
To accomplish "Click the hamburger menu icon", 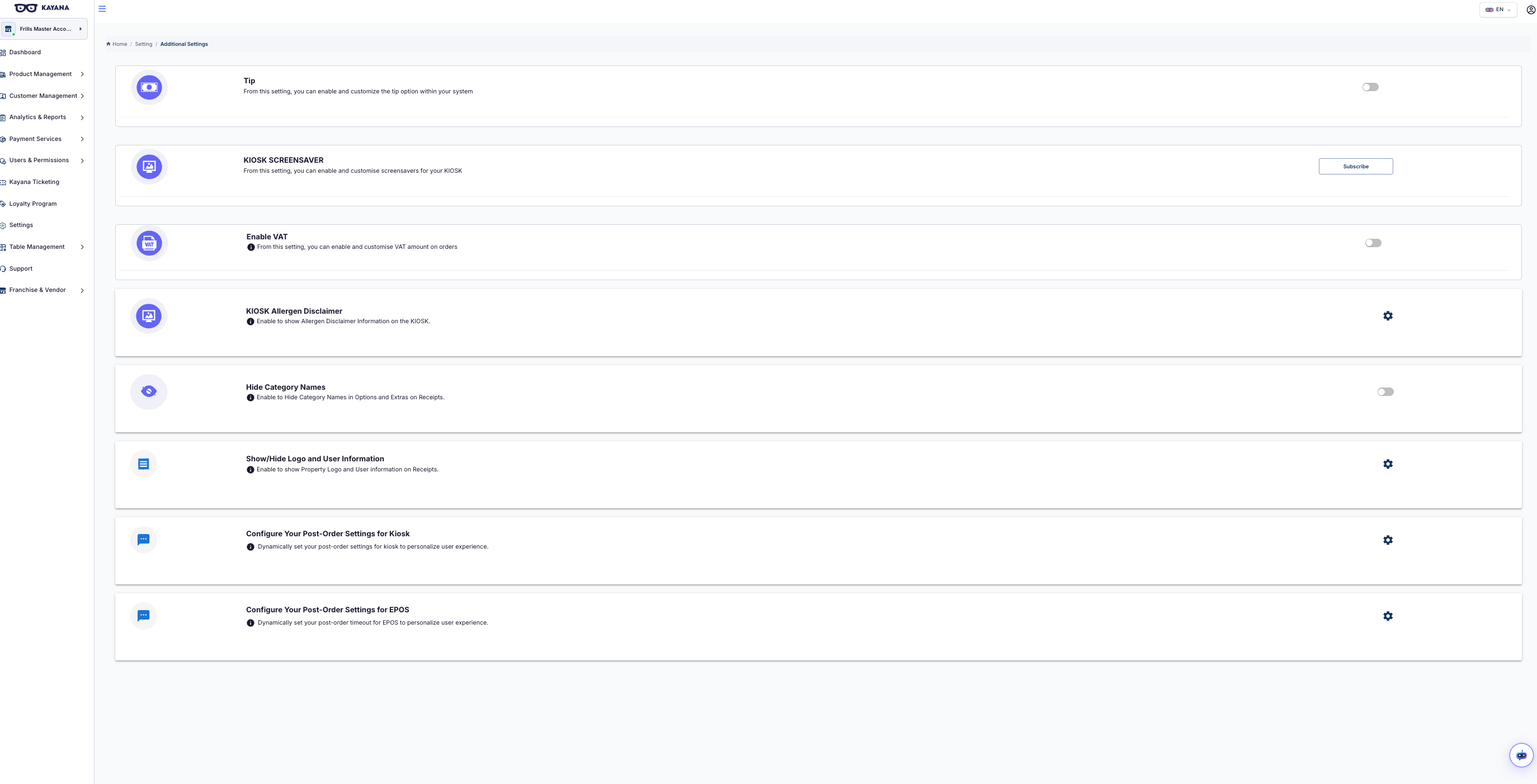I will click(102, 9).
